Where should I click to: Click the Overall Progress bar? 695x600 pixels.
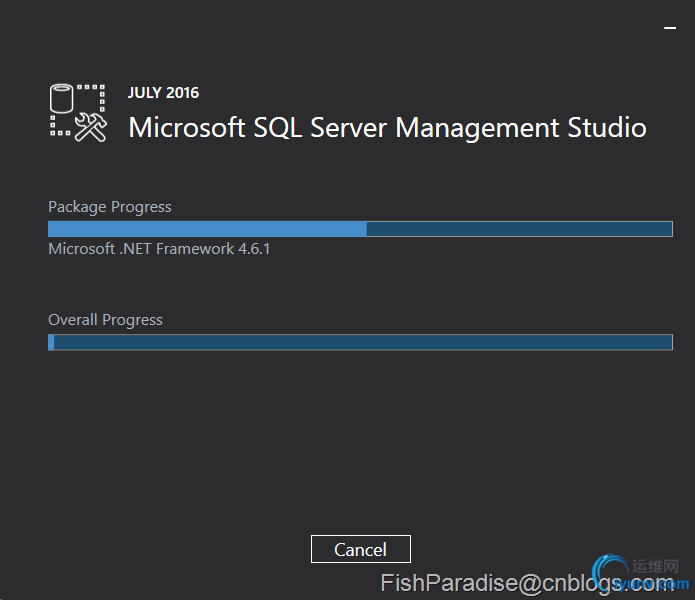pyautogui.click(x=360, y=342)
